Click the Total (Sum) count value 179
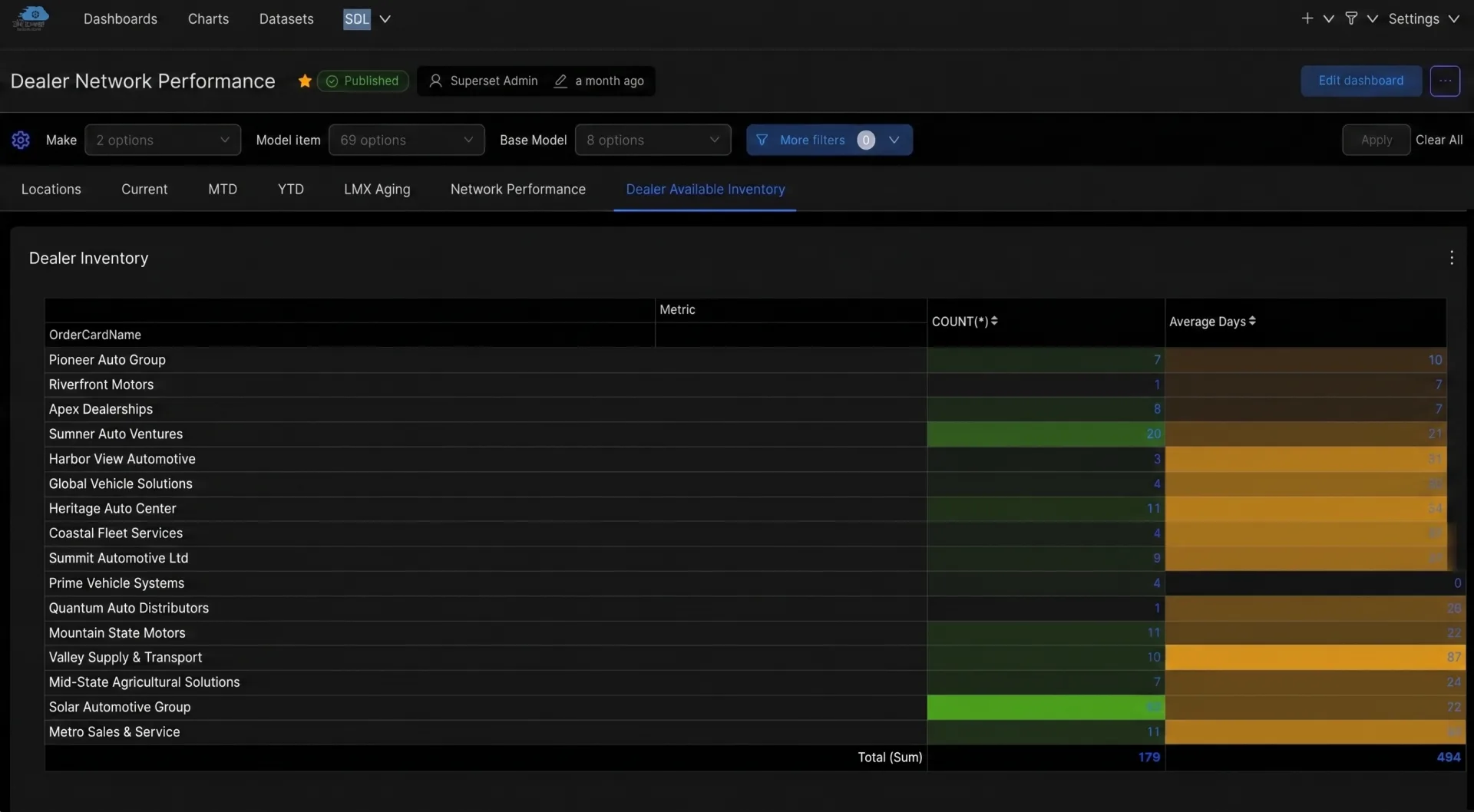The height and width of the screenshot is (812, 1474). [x=1148, y=757]
